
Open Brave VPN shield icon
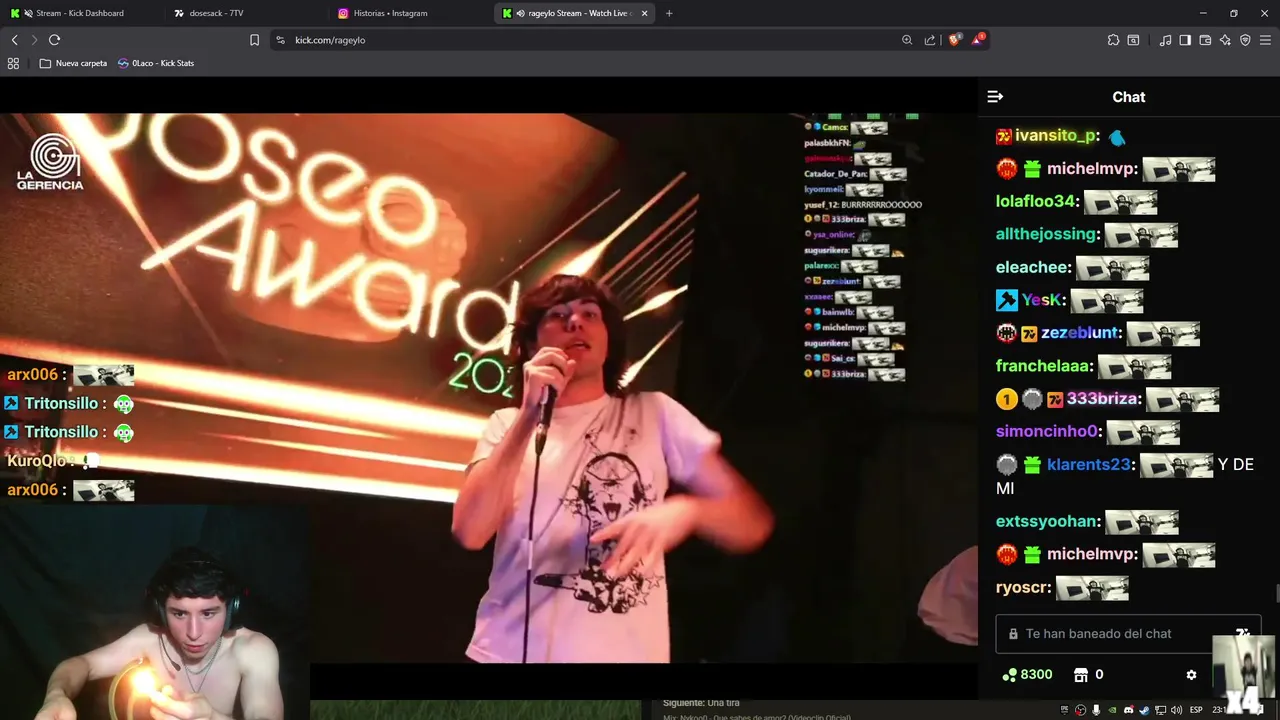pos(1245,40)
